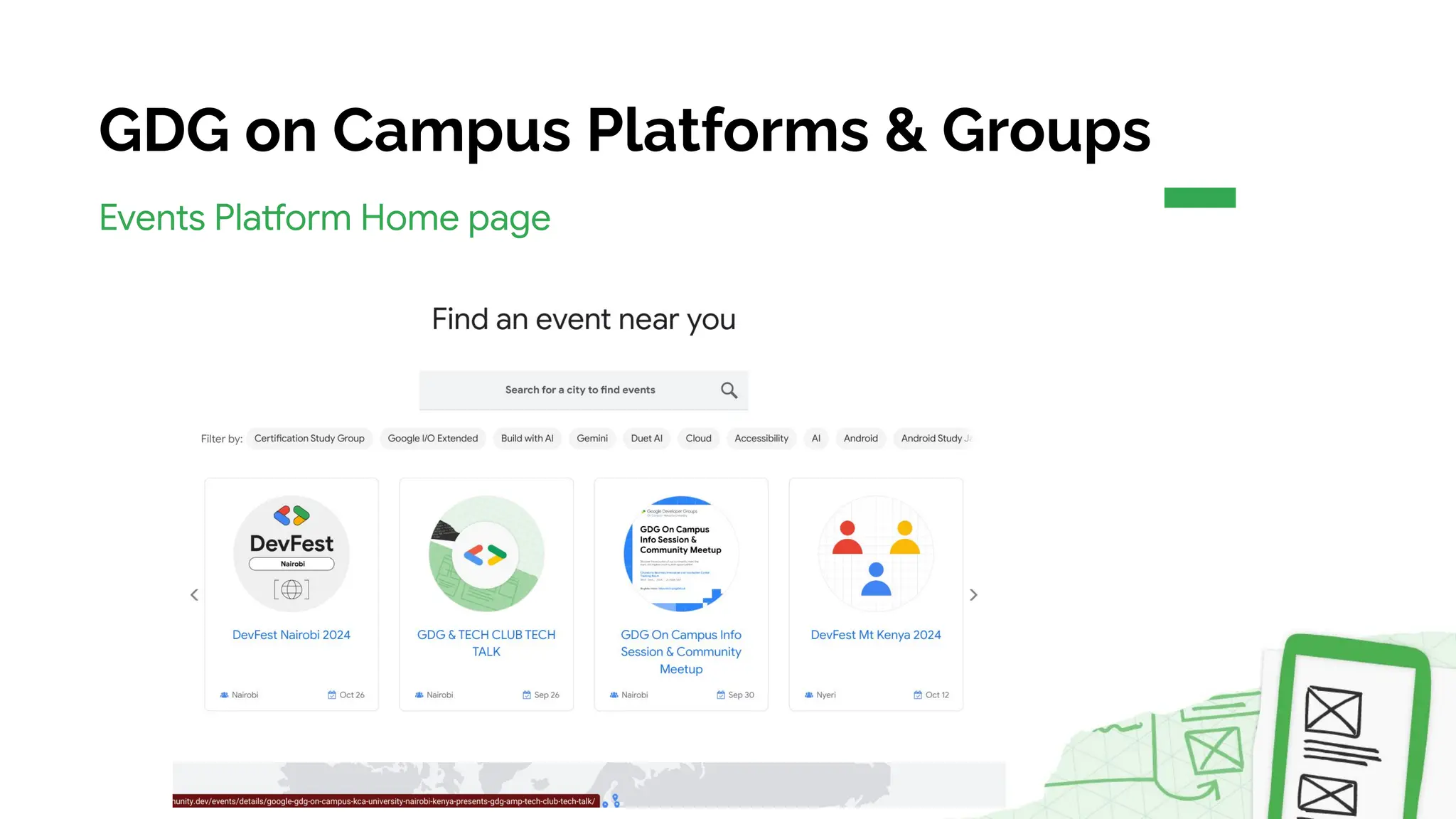Click group icon on Info Session card
The height and width of the screenshot is (819, 1456).
(614, 695)
